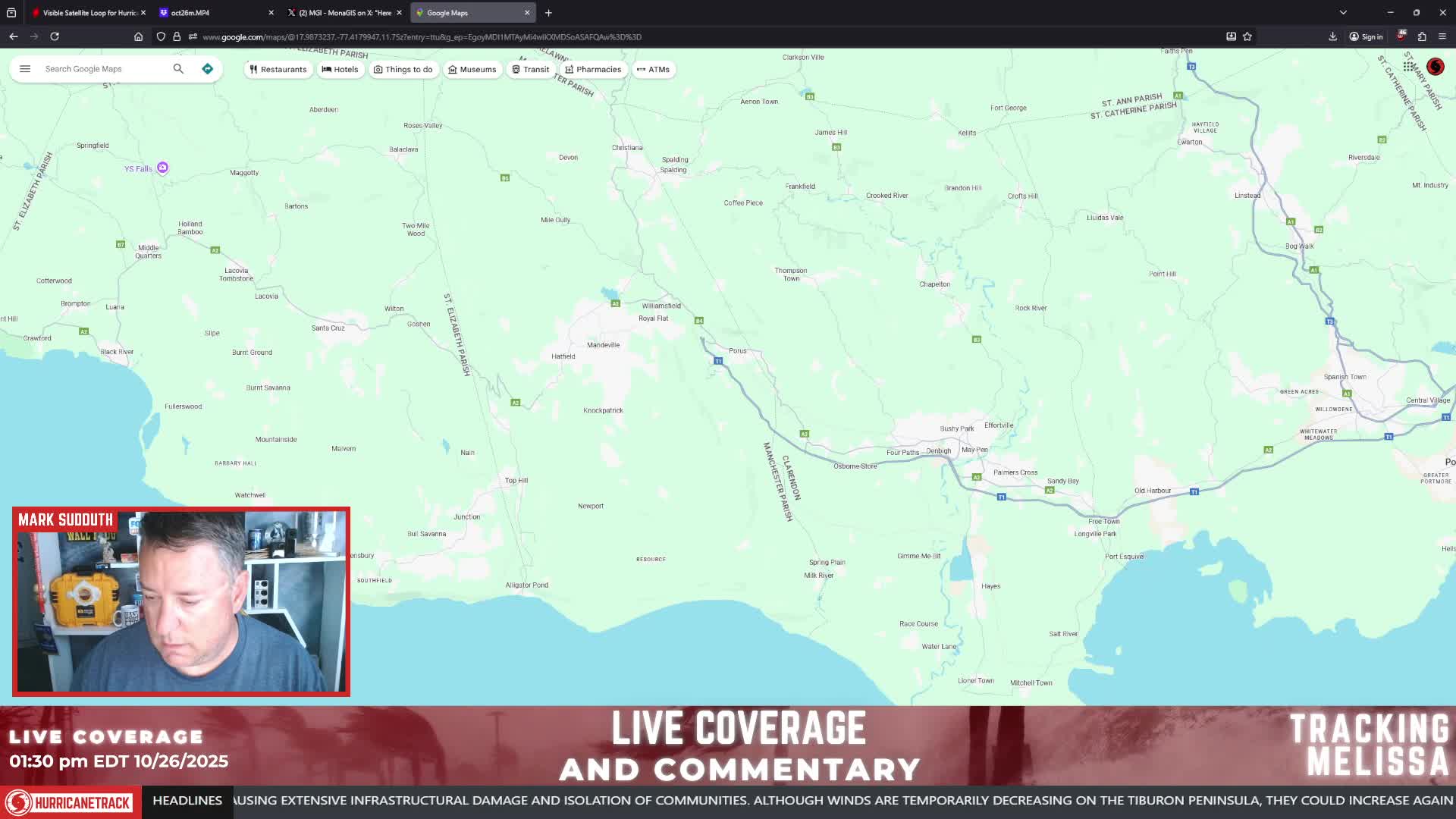
Task: Filter map by Pharmacies
Action: pos(593,69)
